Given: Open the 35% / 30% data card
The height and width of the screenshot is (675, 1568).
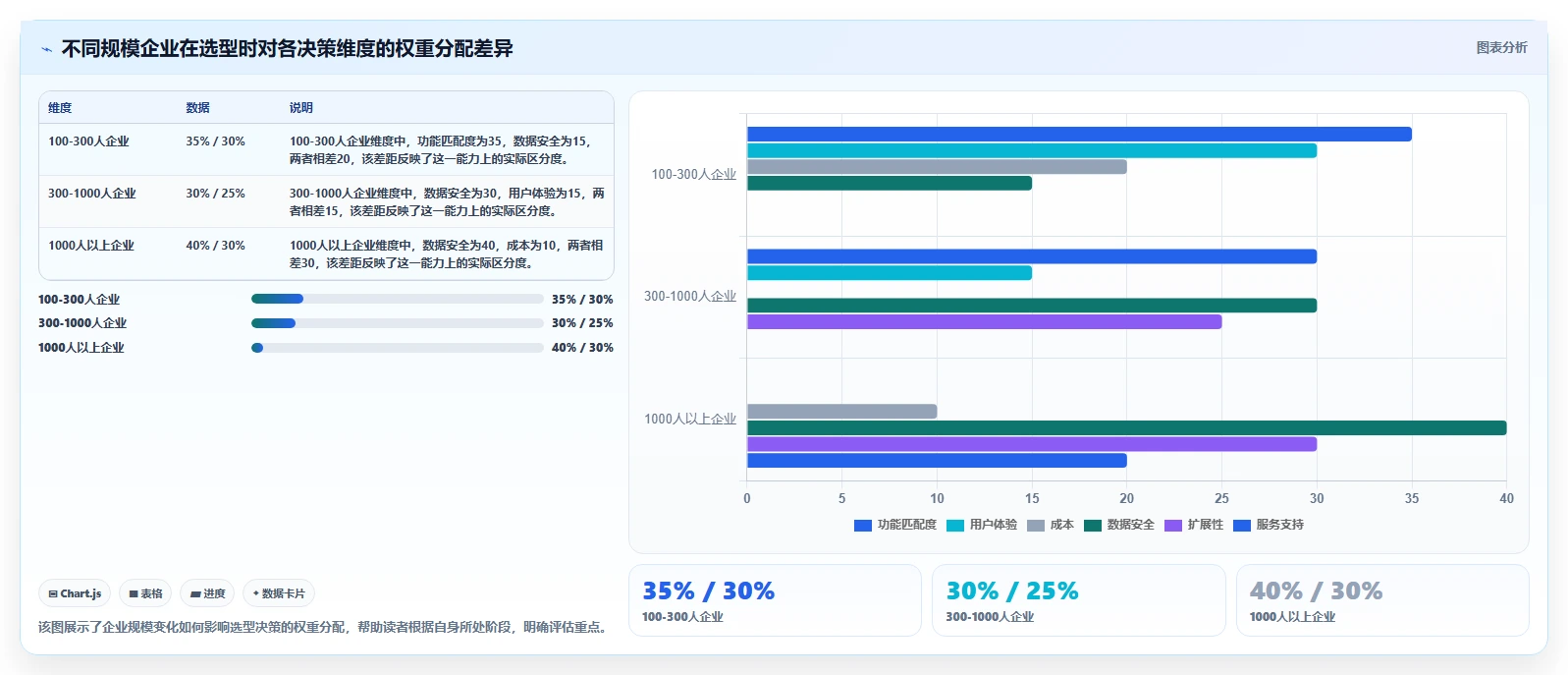Looking at the screenshot, I should (775, 600).
